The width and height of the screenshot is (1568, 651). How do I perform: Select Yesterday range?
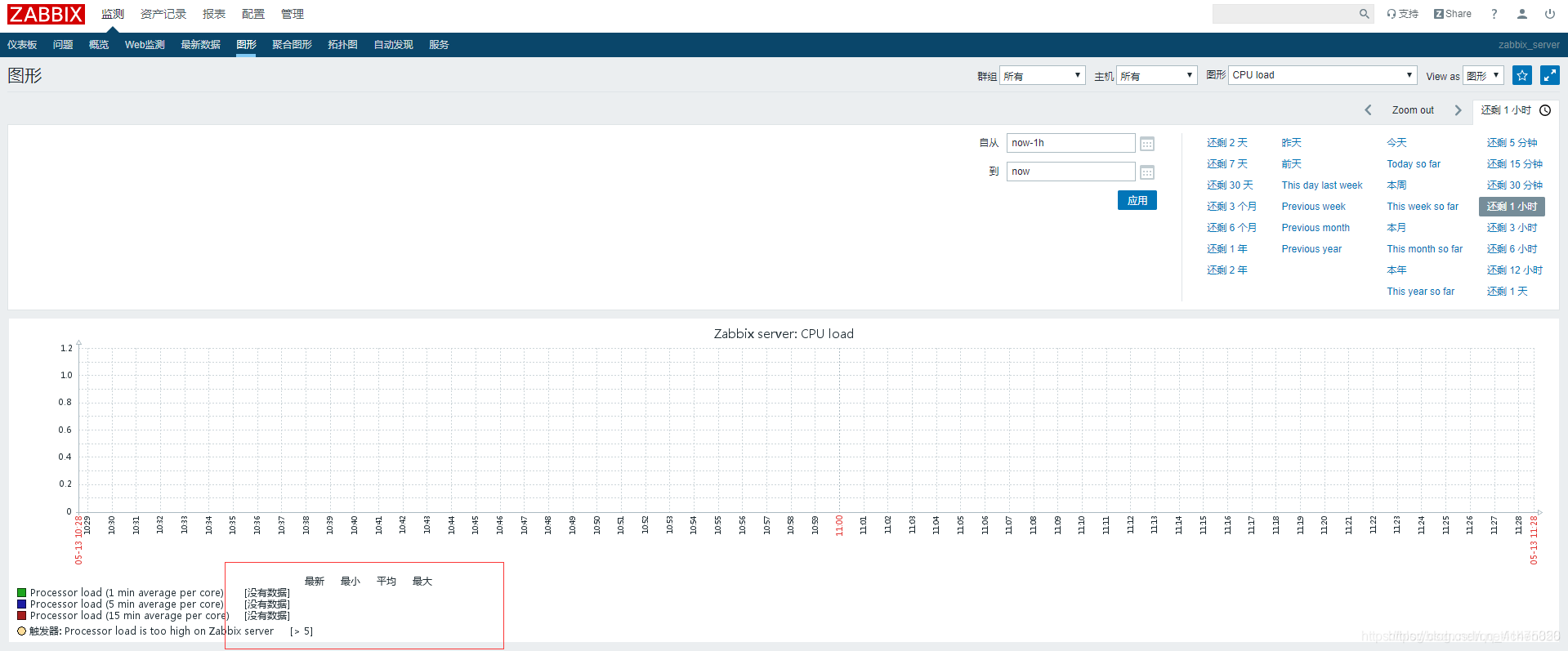pyautogui.click(x=1292, y=143)
